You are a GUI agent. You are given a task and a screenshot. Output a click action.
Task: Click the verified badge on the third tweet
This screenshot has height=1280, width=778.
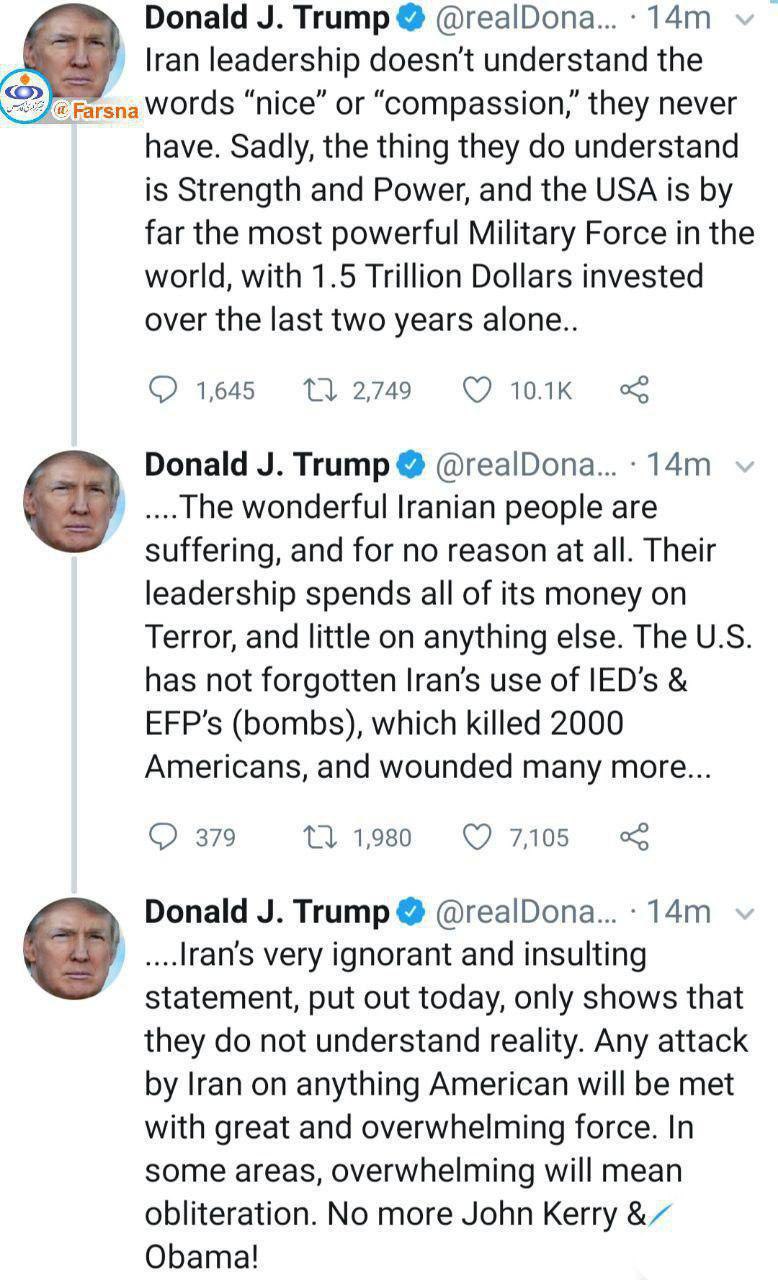coord(411,912)
